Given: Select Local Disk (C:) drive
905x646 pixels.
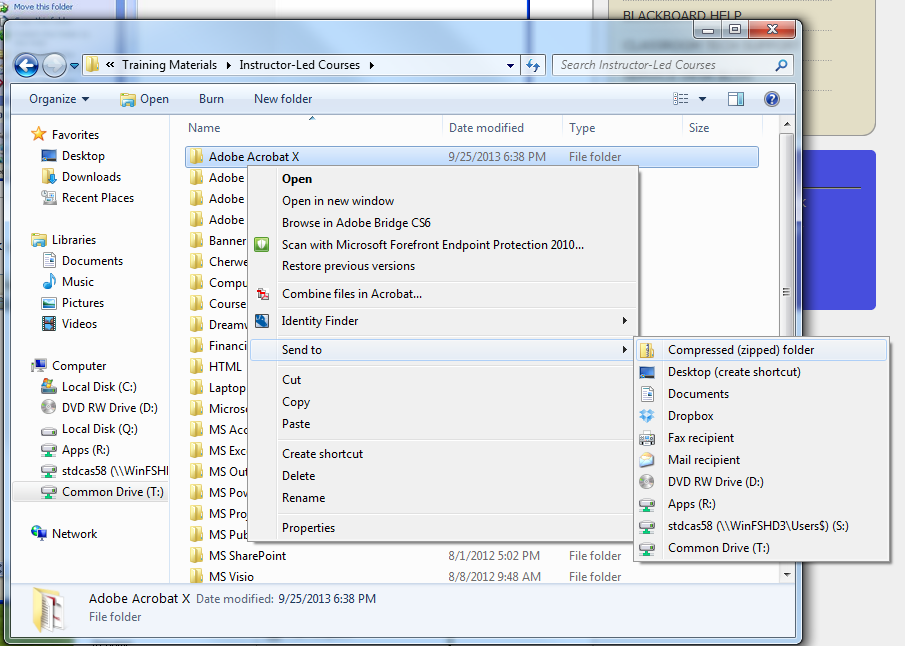Looking at the screenshot, I should pos(99,387).
